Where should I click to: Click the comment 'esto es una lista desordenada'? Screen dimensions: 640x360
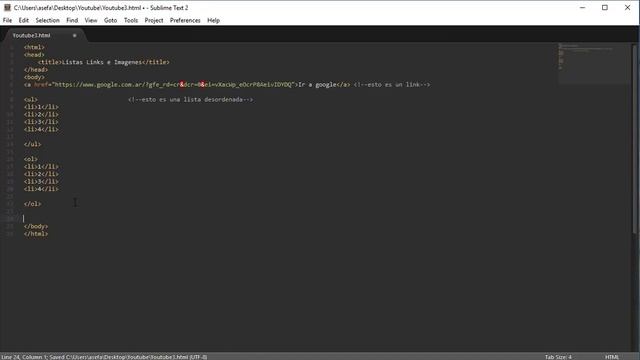[x=191, y=99]
